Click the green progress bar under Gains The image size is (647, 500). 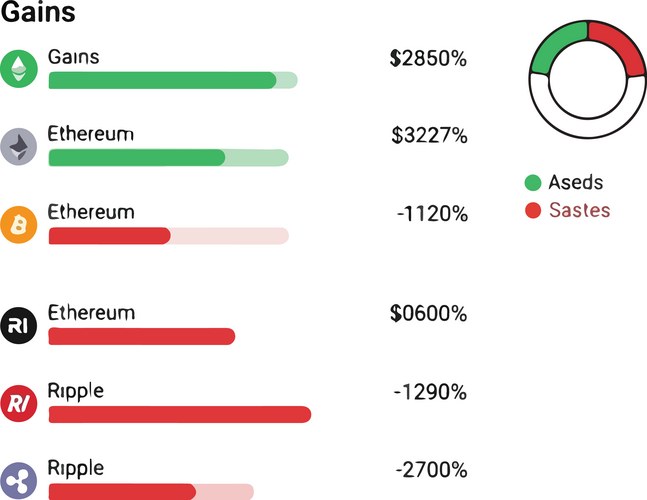click(162, 80)
